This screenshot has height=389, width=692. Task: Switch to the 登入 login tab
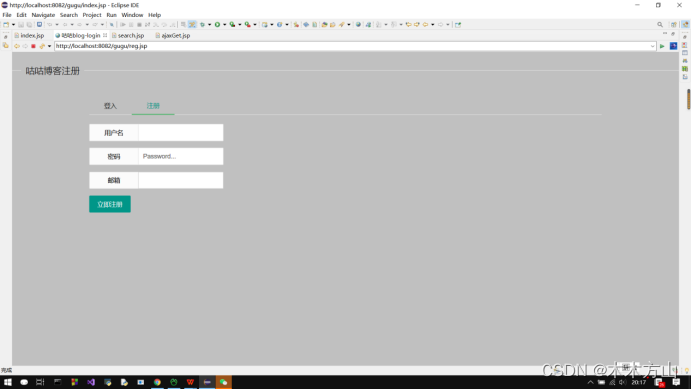(110, 106)
